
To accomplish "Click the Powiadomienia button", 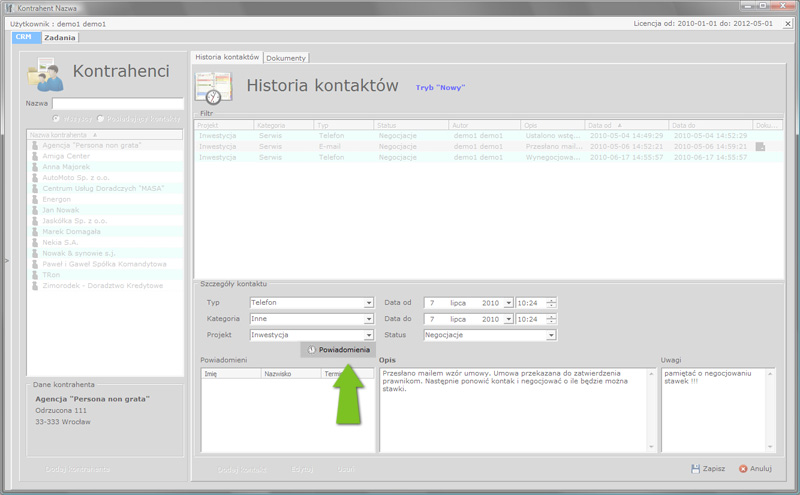I will 338,350.
